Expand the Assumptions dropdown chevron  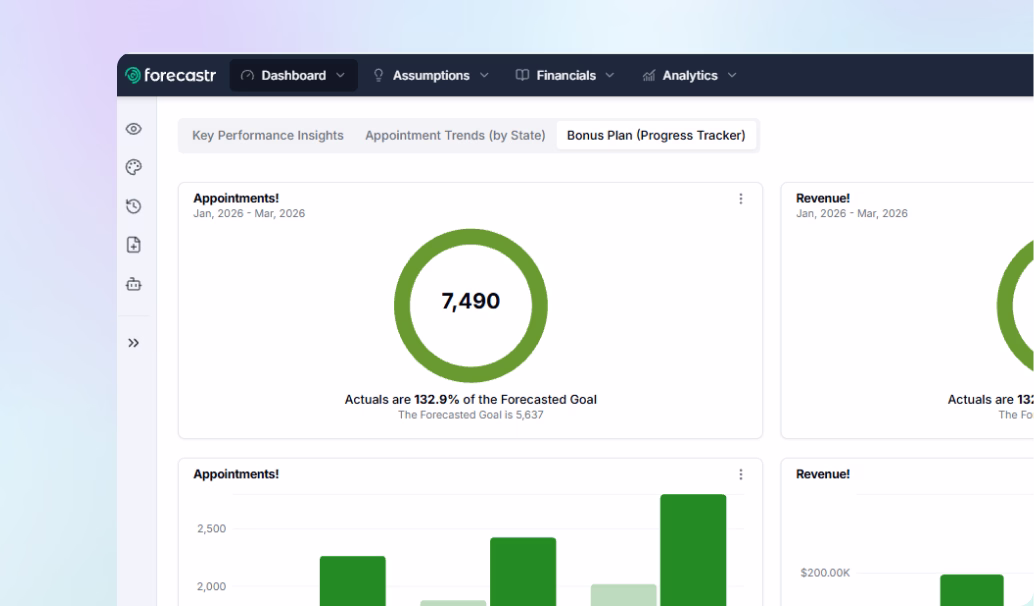[484, 75]
